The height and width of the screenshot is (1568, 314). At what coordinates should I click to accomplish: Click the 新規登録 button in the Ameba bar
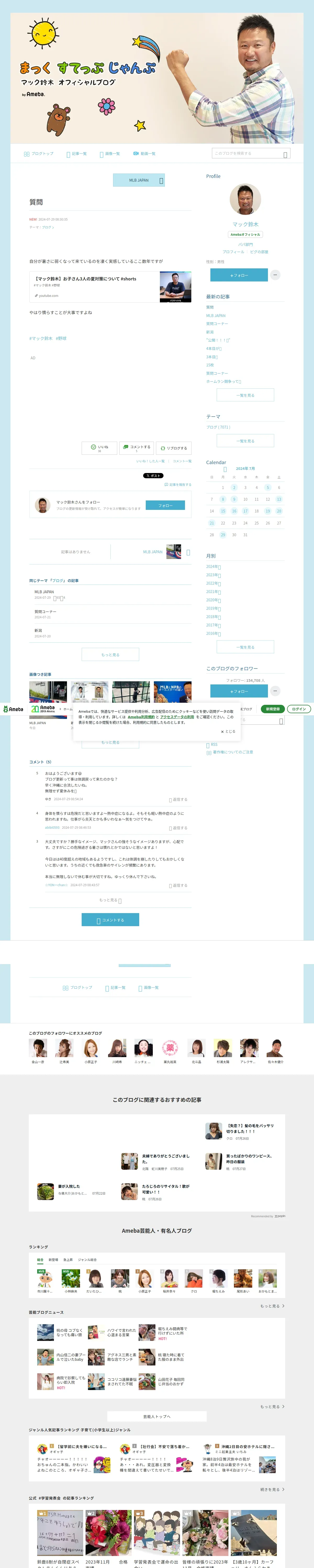[x=273, y=709]
